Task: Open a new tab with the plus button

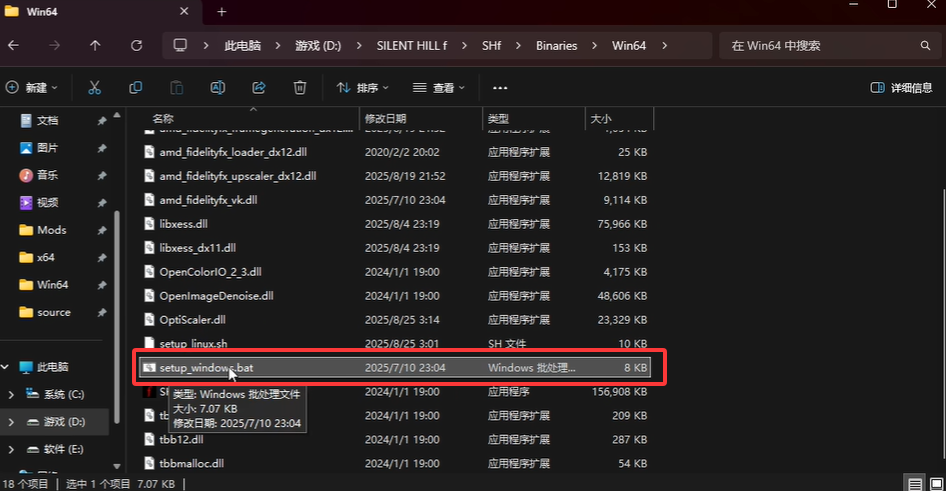Action: (x=221, y=12)
